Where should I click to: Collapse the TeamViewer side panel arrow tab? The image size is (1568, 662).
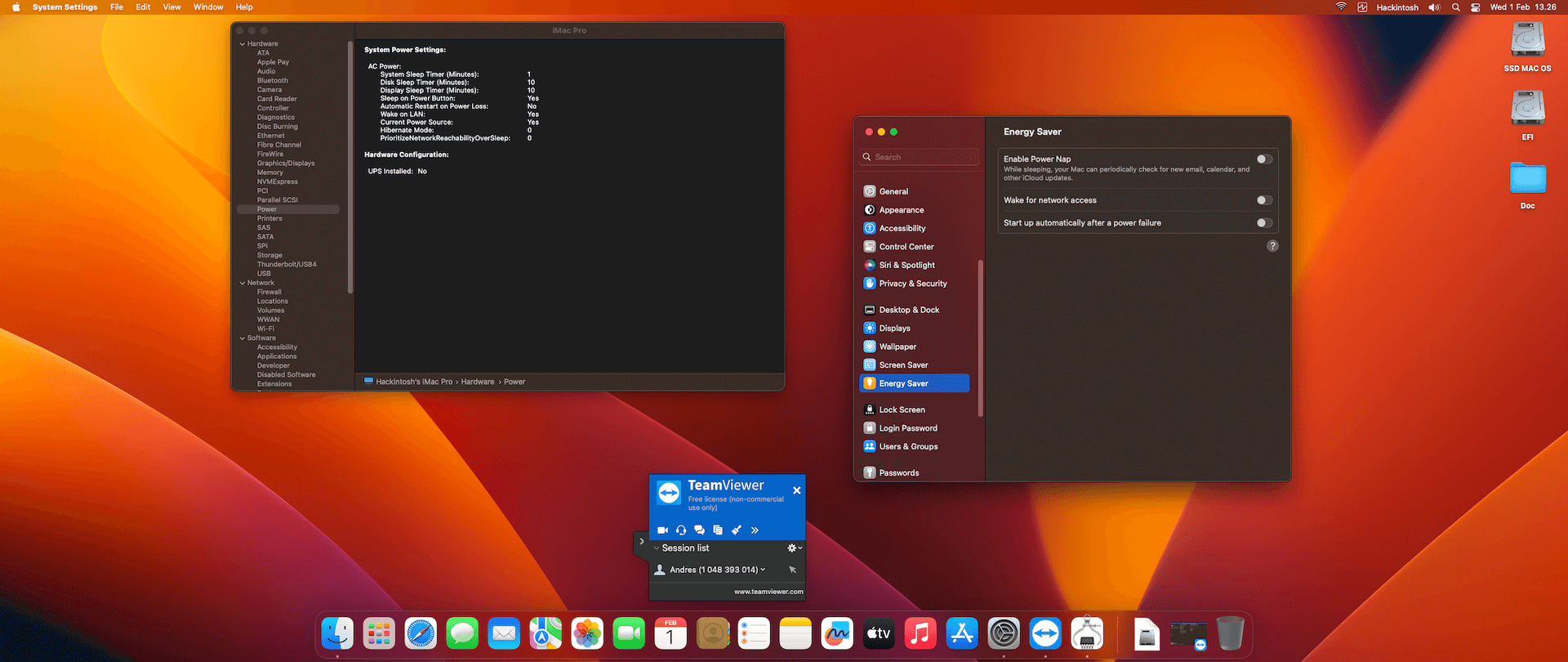tap(641, 541)
